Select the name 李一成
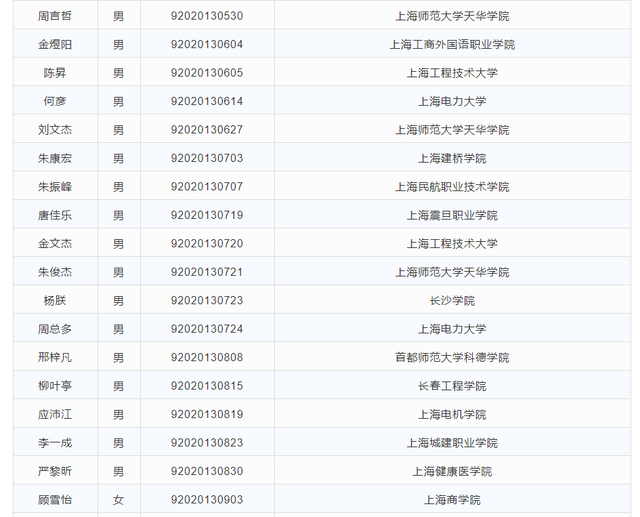 [55, 443]
